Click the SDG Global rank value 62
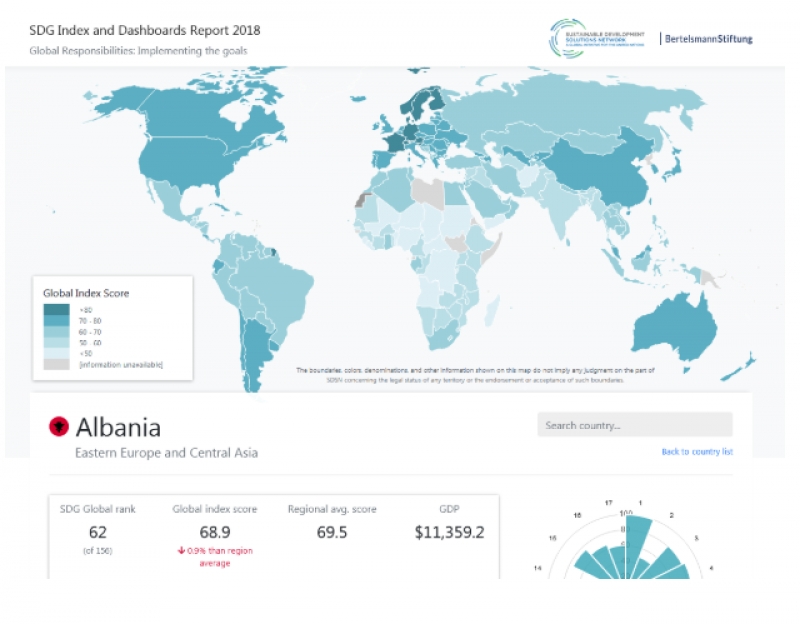 point(97,532)
